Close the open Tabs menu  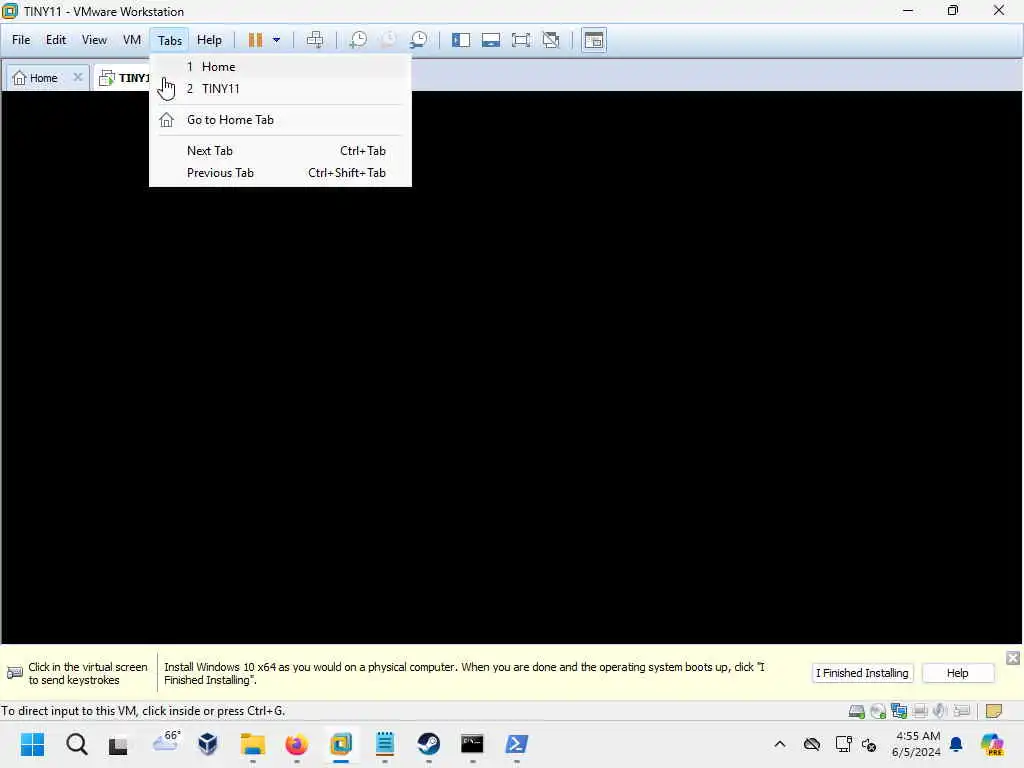click(170, 40)
